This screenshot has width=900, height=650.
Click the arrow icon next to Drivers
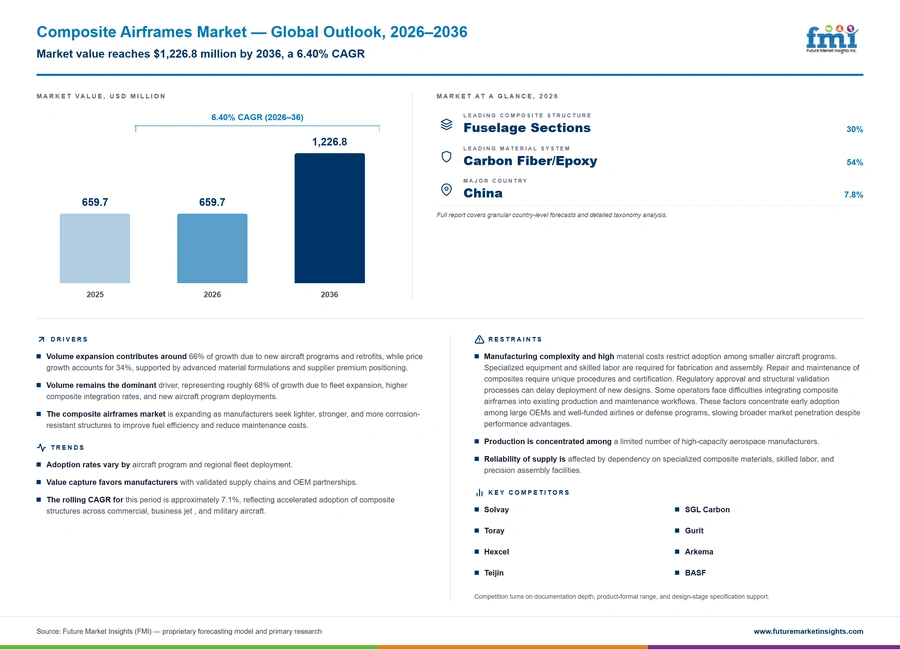(41, 339)
